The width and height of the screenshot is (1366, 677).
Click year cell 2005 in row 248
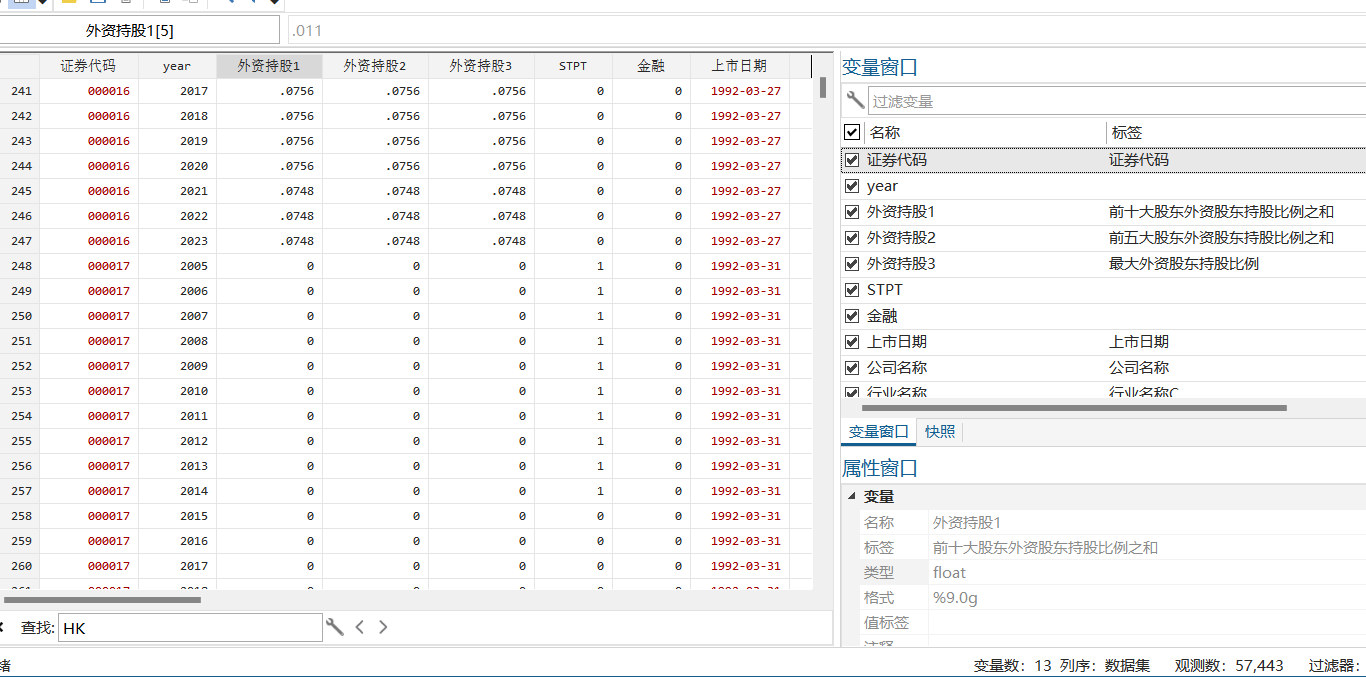click(177, 266)
